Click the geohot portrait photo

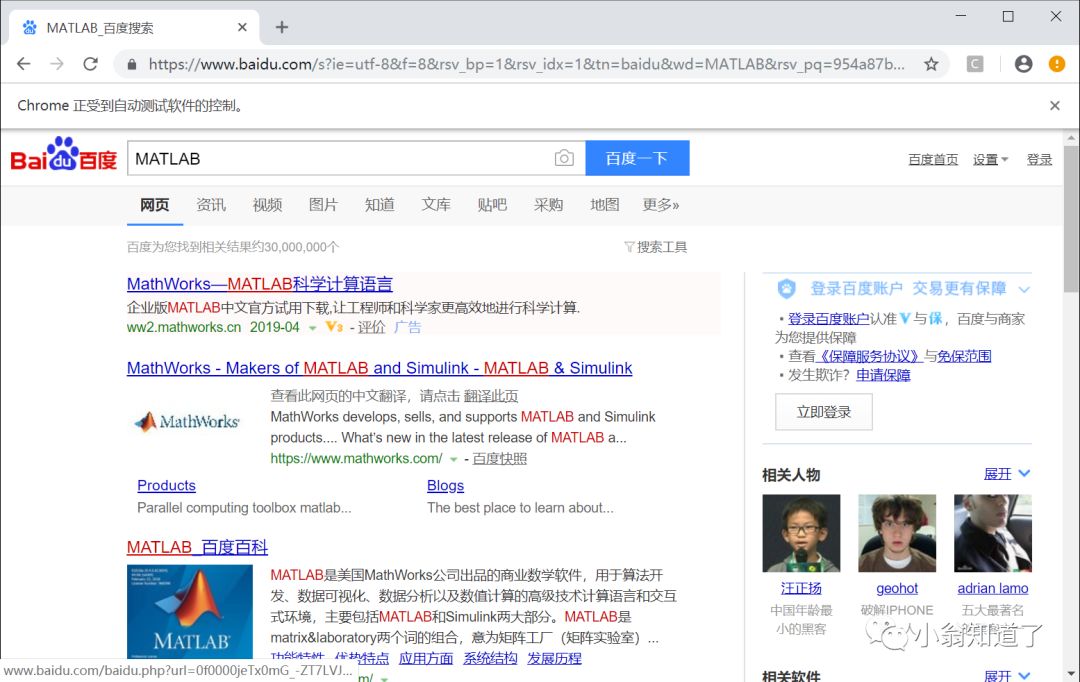(897, 533)
